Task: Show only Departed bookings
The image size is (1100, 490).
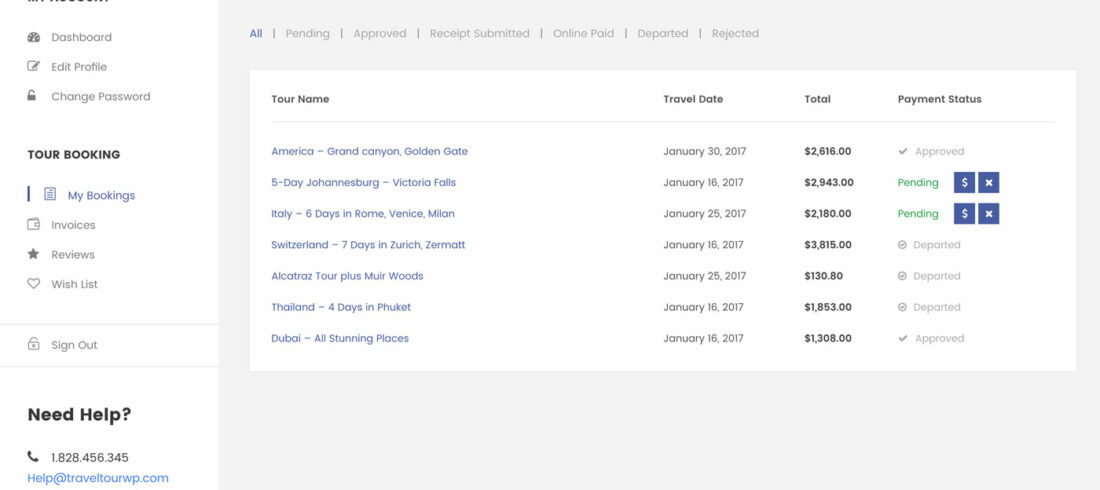Action: (662, 33)
